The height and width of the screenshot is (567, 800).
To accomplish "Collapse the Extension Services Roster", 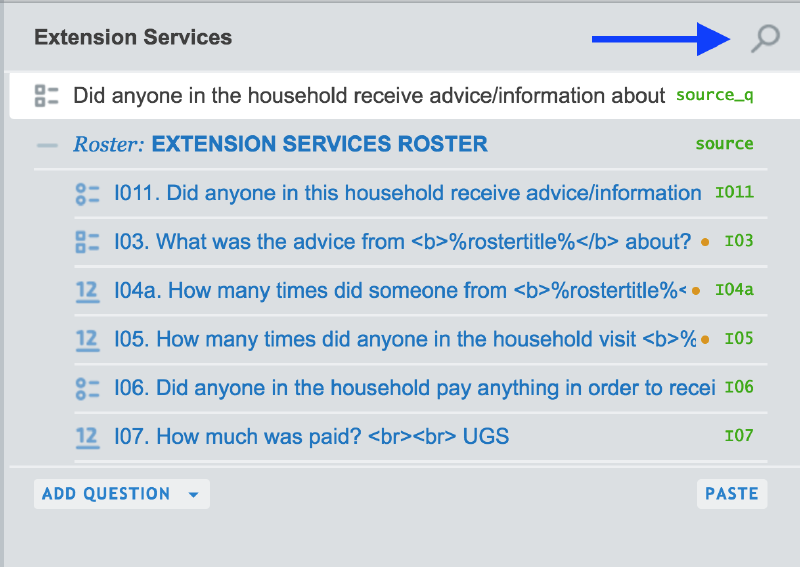I will 47,145.
